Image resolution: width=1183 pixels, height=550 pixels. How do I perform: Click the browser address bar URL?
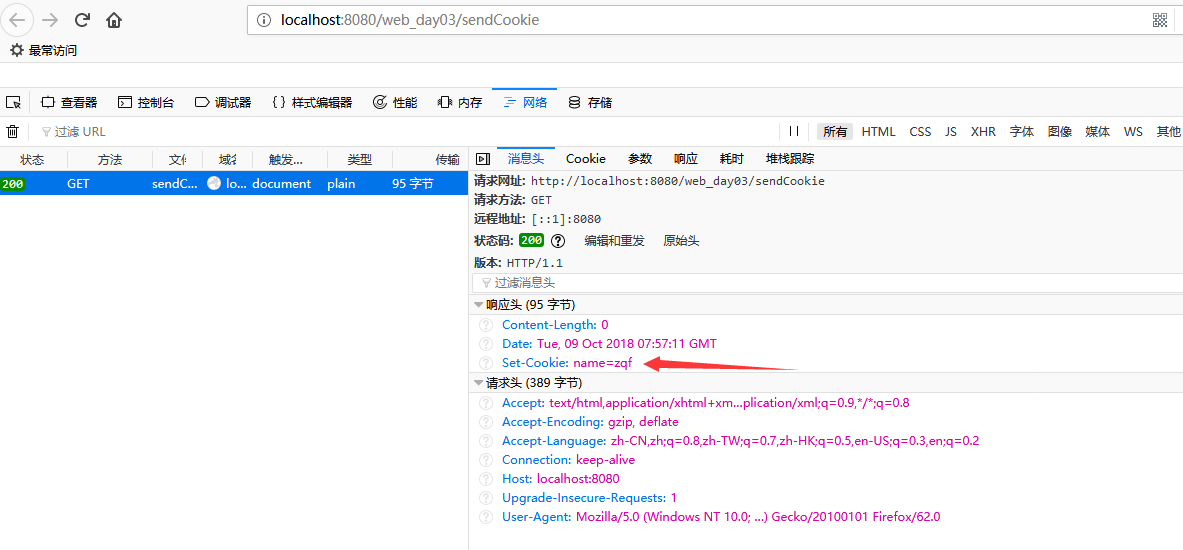click(x=410, y=20)
